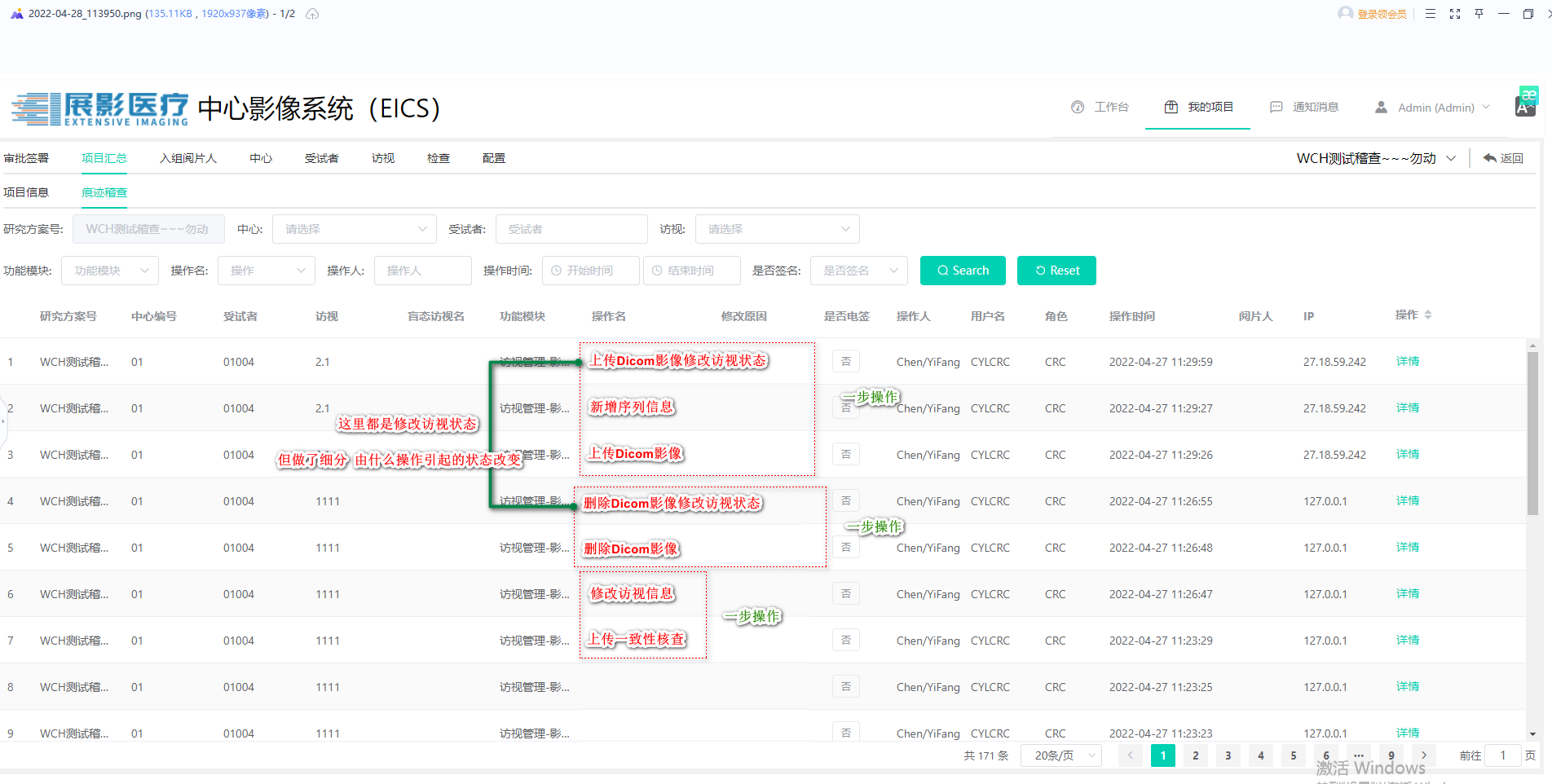The width and height of the screenshot is (1552, 784).
Task: Open 详情 link for the first row
Action: [x=1408, y=361]
